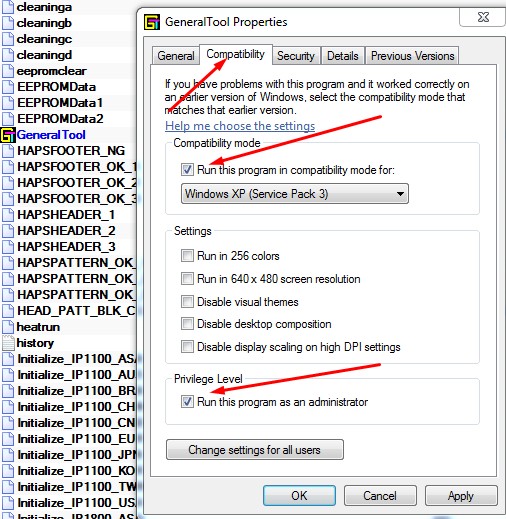Select the history file name
506x519 pixels.
tap(35, 343)
